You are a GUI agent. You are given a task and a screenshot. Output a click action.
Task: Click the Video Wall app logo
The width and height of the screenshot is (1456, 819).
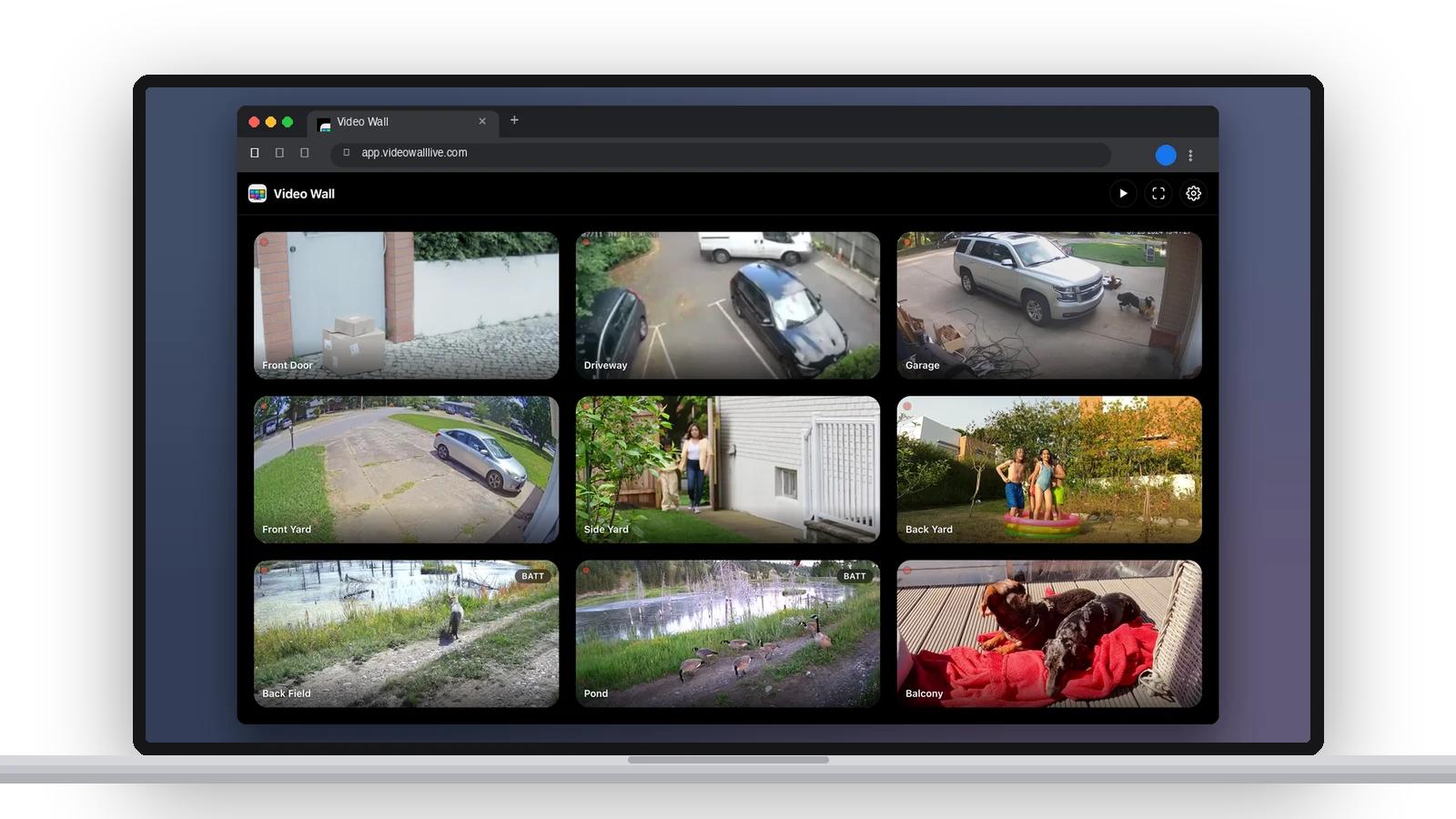coord(258,194)
